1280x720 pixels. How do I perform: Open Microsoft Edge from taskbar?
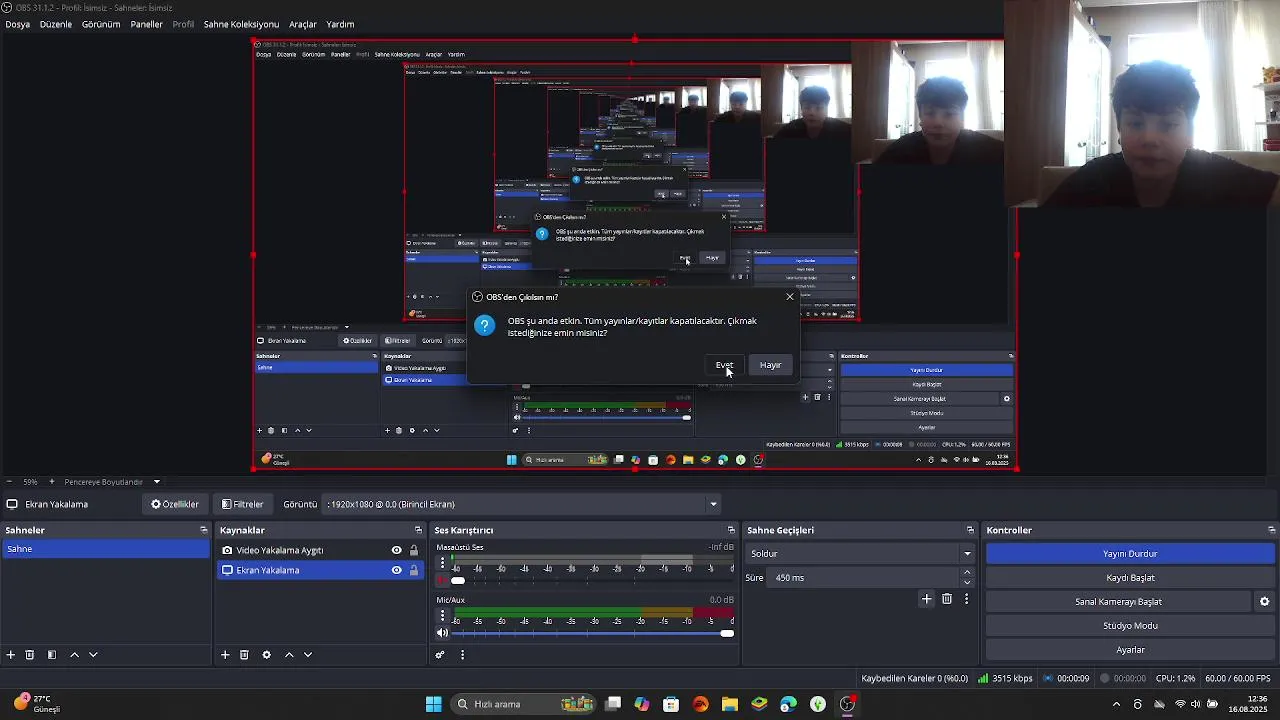point(788,704)
